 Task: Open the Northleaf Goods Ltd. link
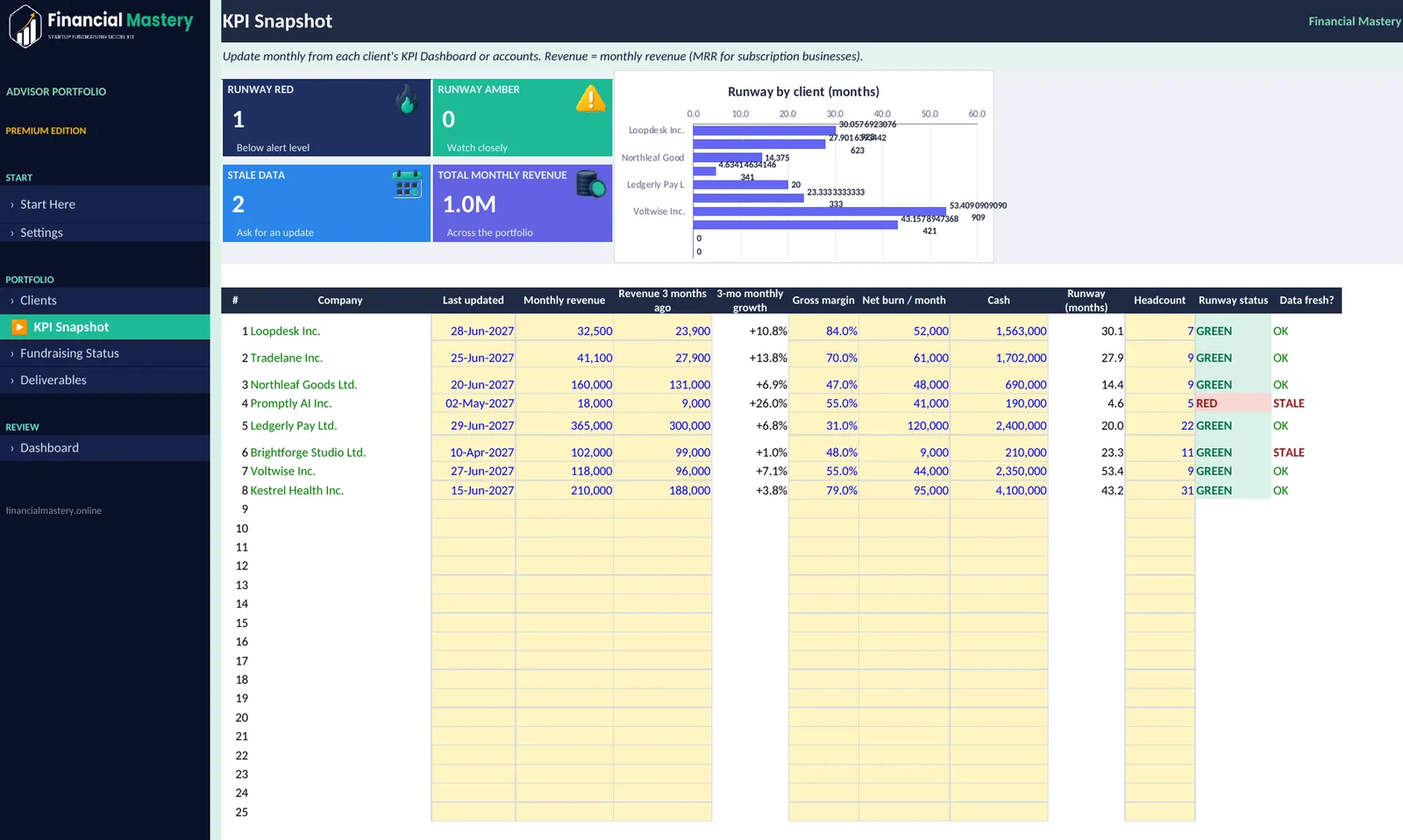point(303,384)
